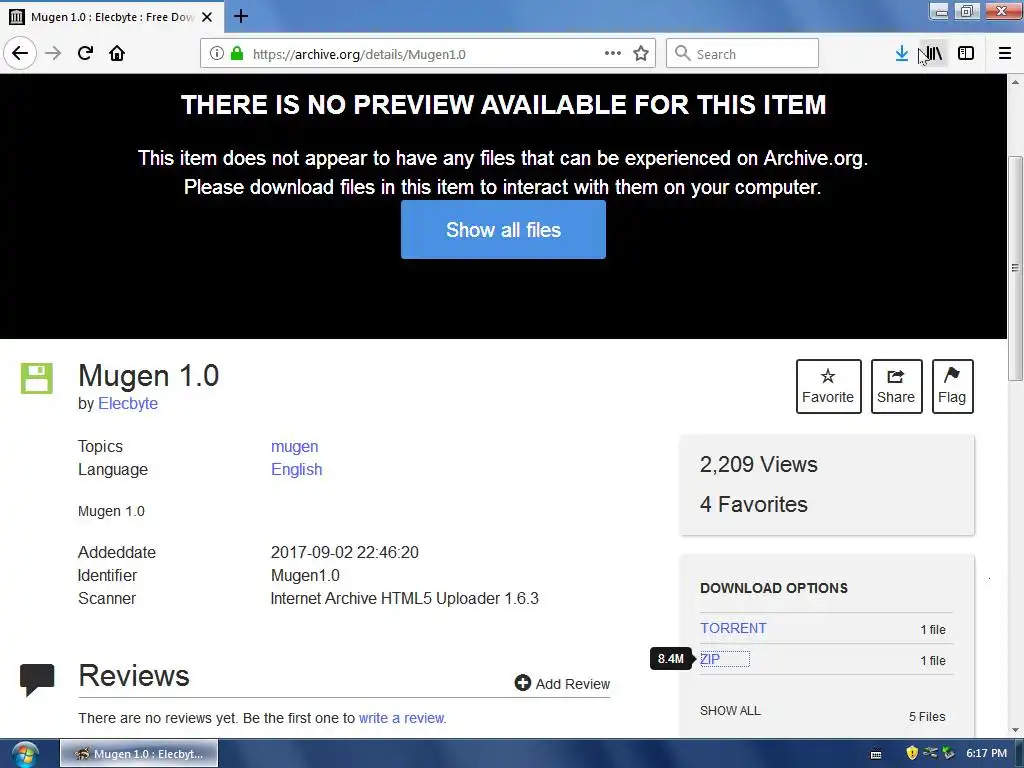The width and height of the screenshot is (1024, 768).
Task: Click scrollbar up arrow
Action: (1015, 82)
